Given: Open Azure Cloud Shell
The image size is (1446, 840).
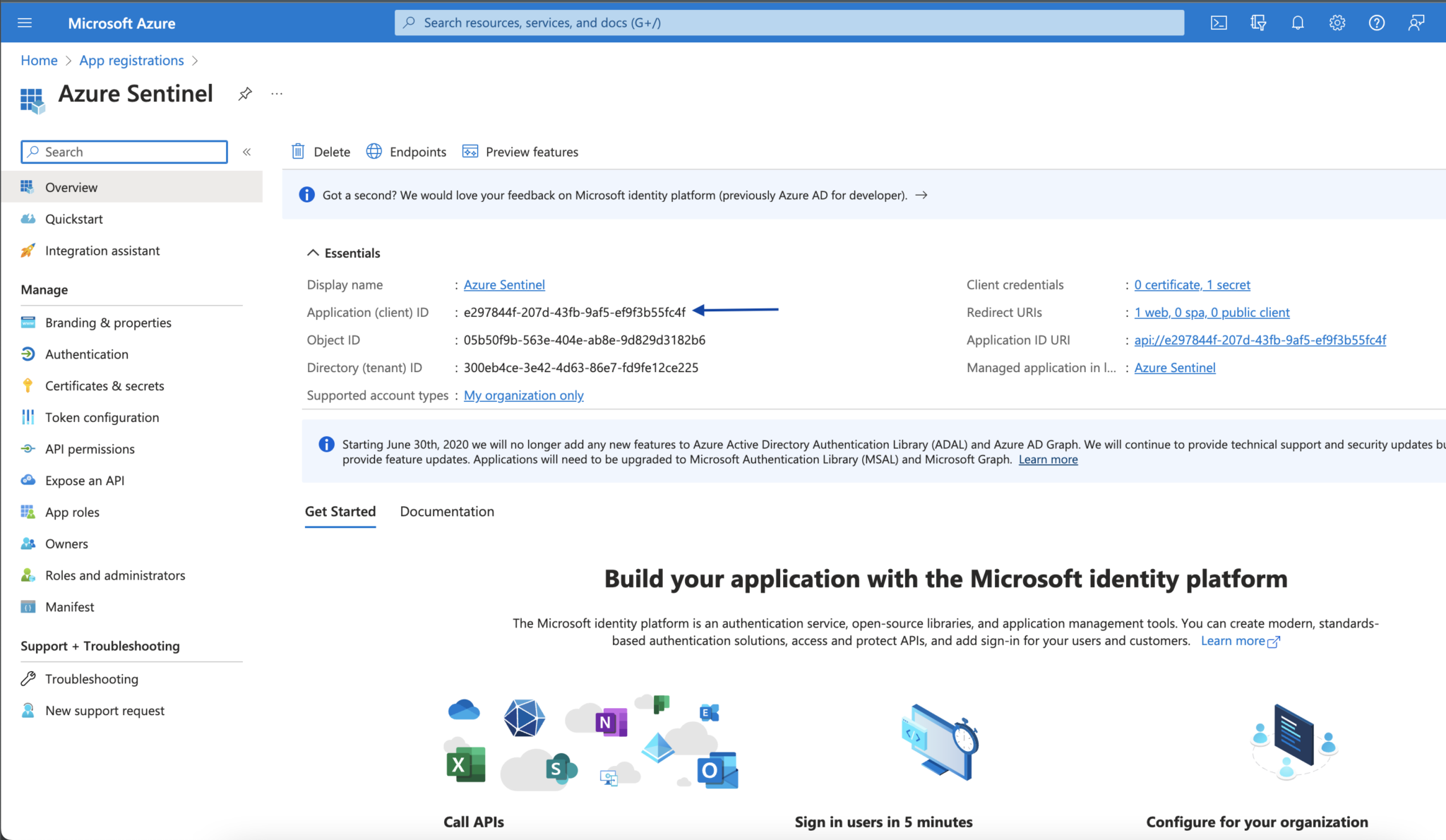Looking at the screenshot, I should [x=1218, y=22].
